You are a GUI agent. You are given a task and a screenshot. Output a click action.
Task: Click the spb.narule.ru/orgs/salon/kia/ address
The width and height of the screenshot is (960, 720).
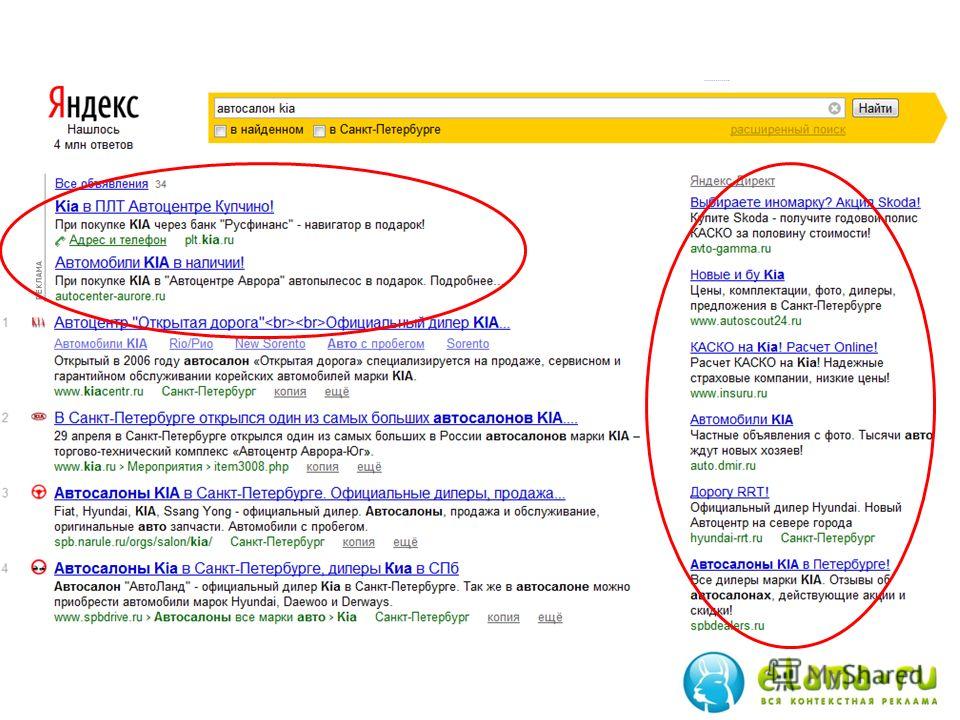coord(133,542)
